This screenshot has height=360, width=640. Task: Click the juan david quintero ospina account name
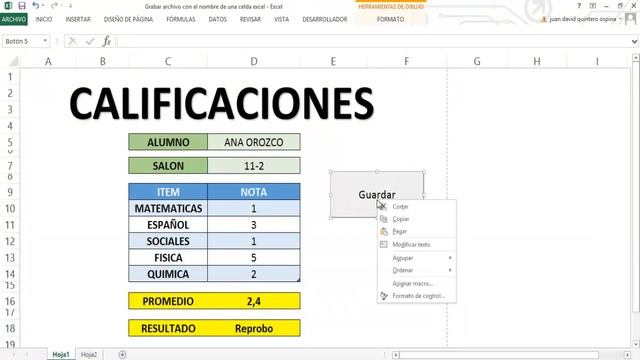click(x=582, y=19)
